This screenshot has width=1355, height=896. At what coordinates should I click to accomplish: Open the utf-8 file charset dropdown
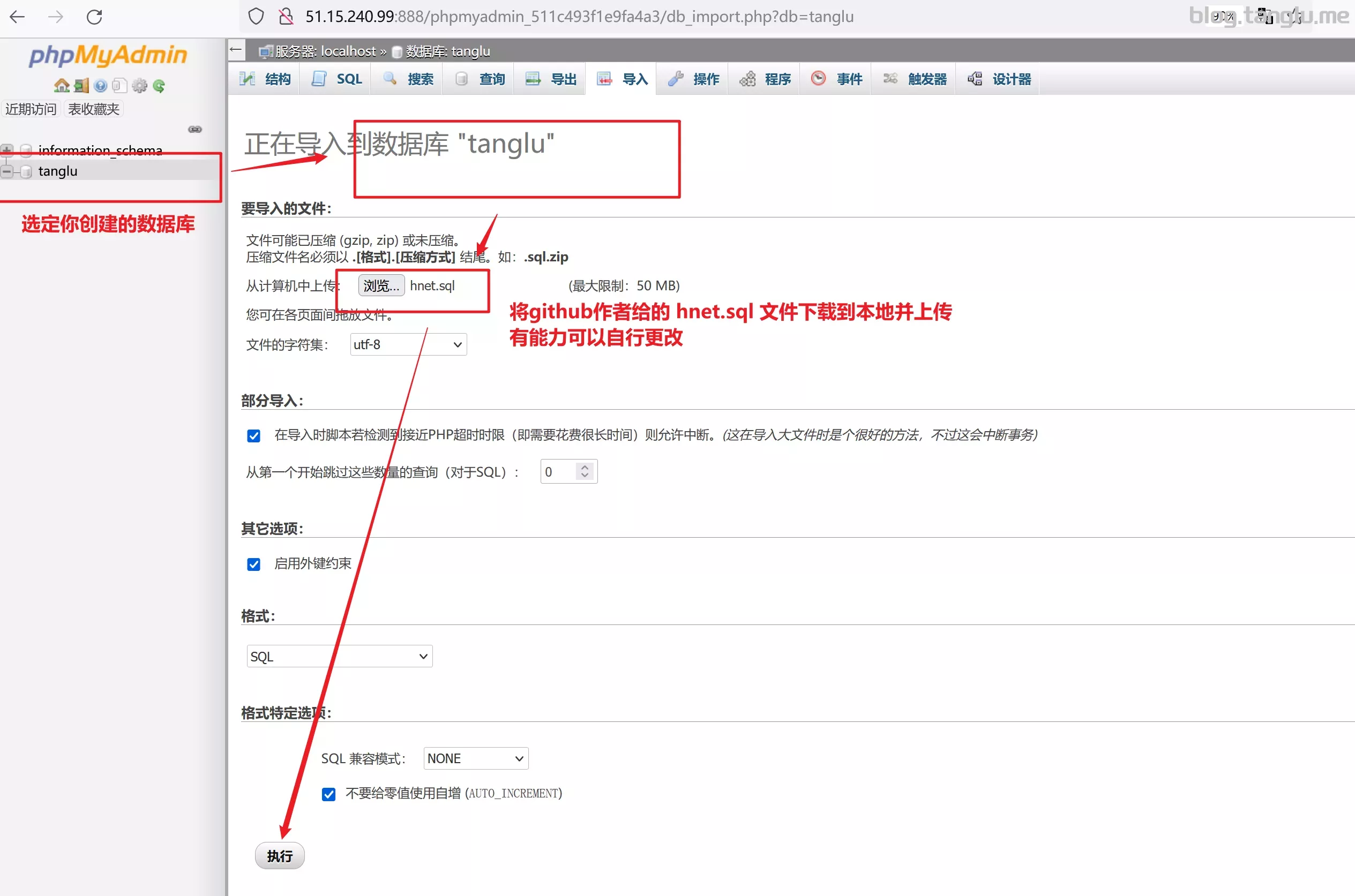coord(408,344)
